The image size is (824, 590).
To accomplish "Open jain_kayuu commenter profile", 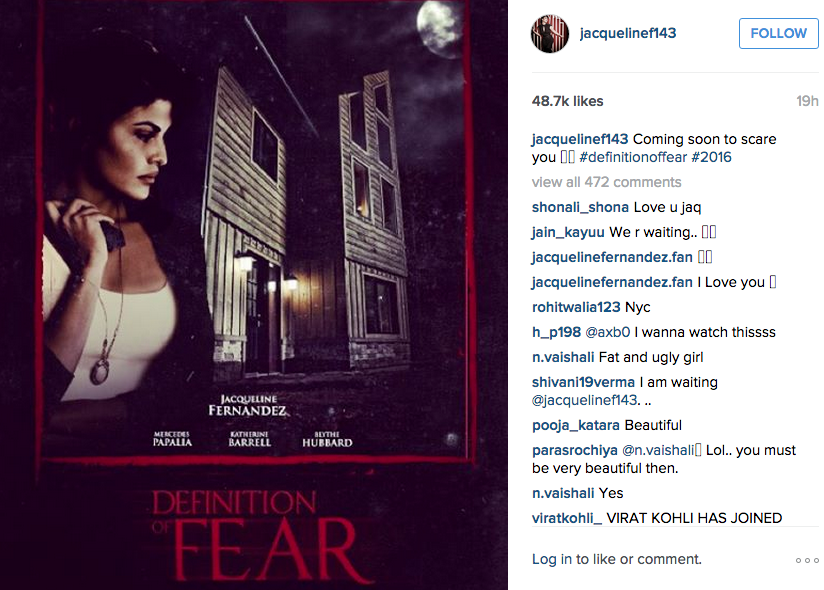I will click(568, 232).
